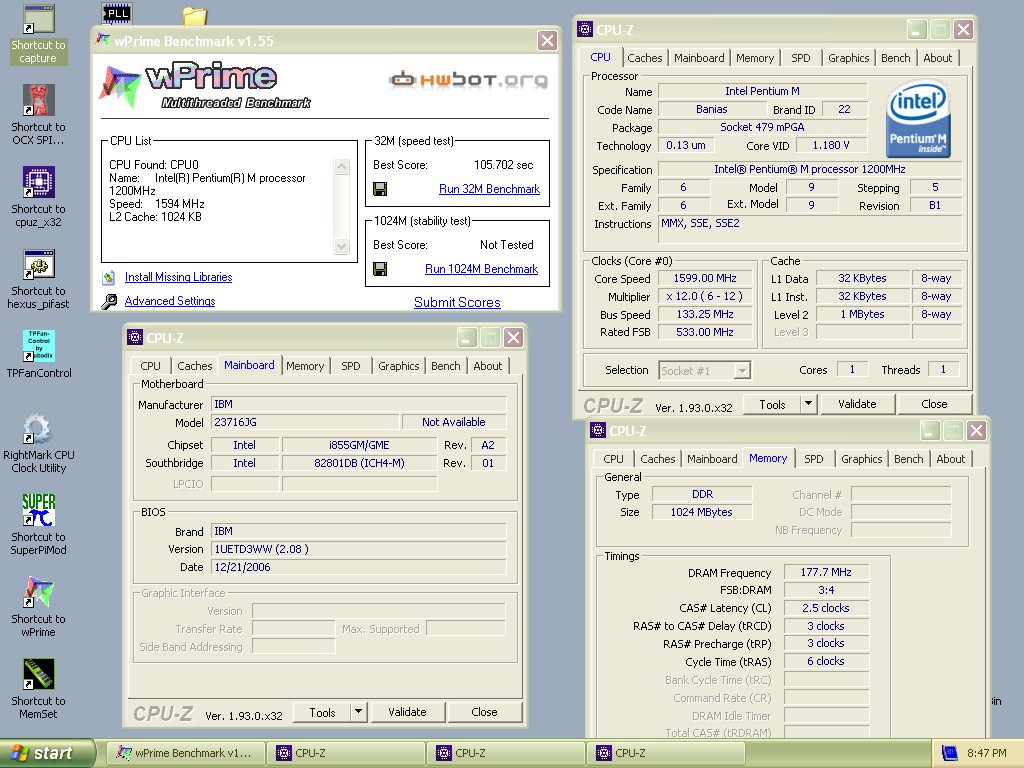This screenshot has width=1024, height=768.
Task: Click the Core Speed 1599.00 MHz value
Action: click(705, 279)
